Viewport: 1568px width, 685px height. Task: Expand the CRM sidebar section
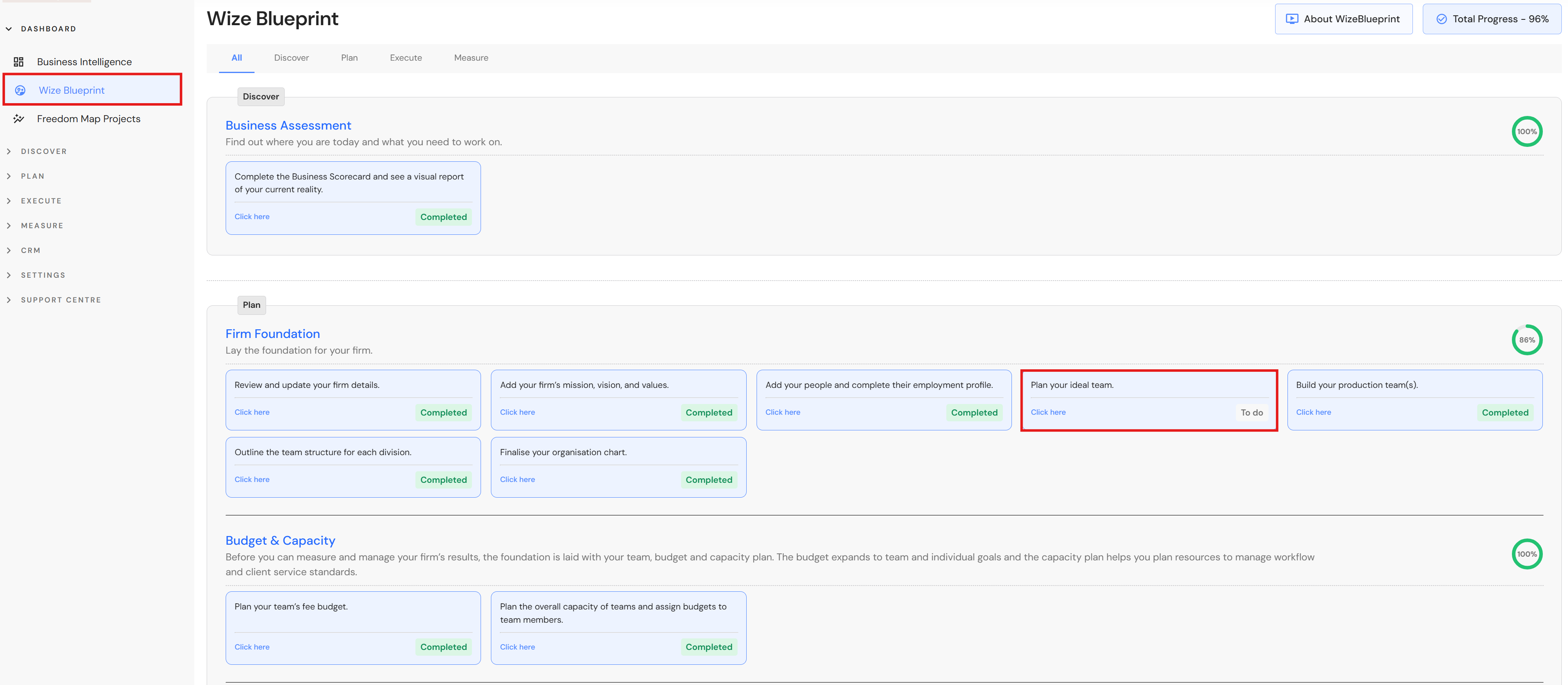click(9, 250)
